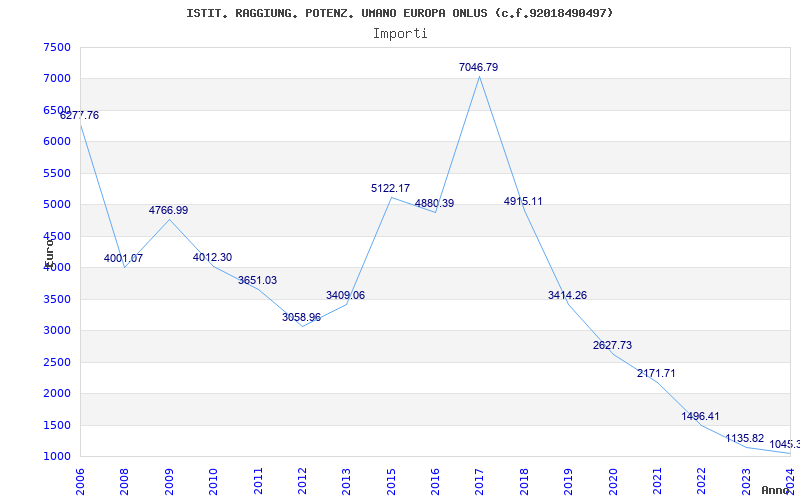Viewport: 800px width, 500px height.
Task: Click the x-axis year 2022
Action: 702,481
